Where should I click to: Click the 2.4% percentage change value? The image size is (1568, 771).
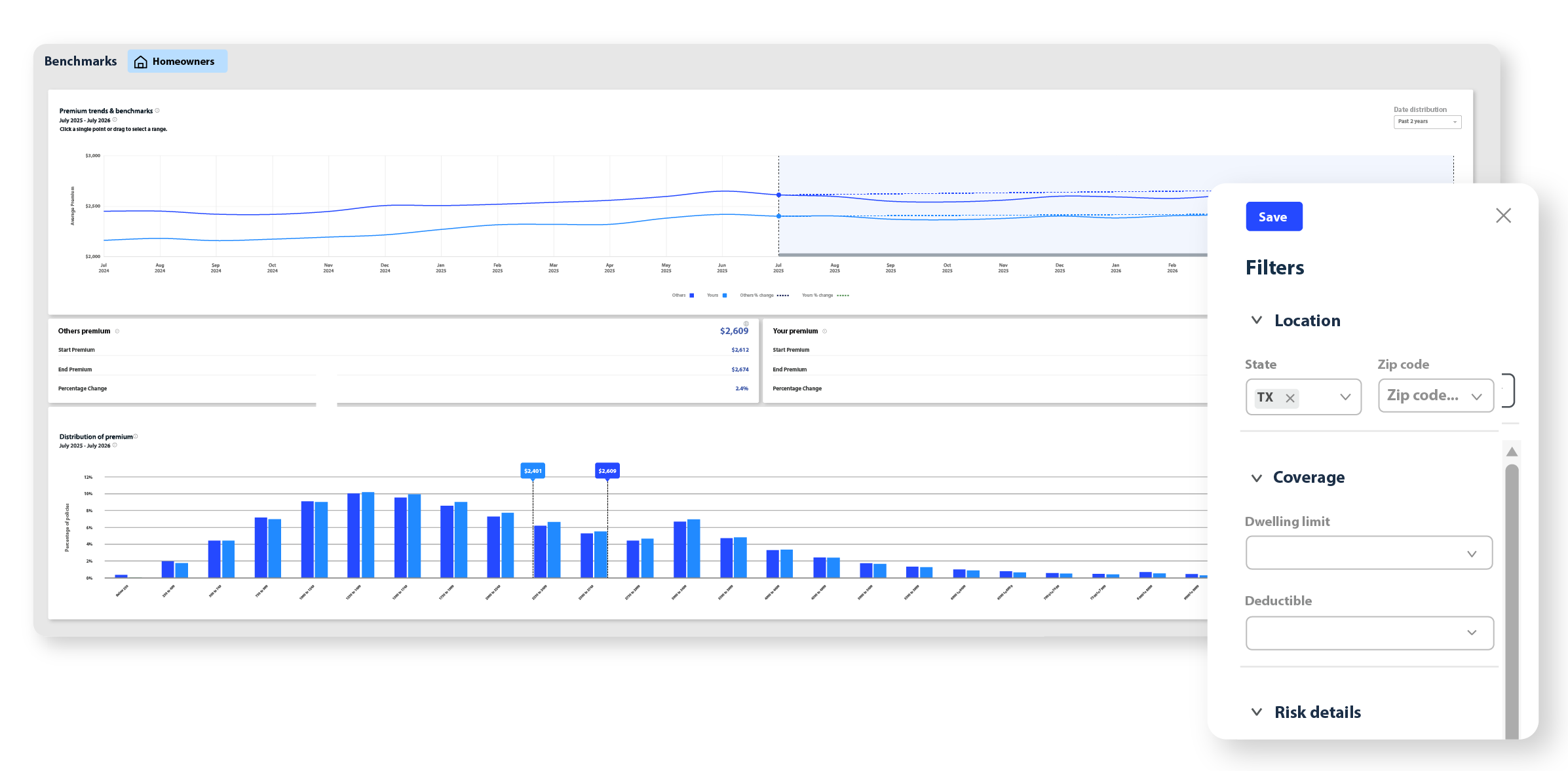click(x=742, y=389)
